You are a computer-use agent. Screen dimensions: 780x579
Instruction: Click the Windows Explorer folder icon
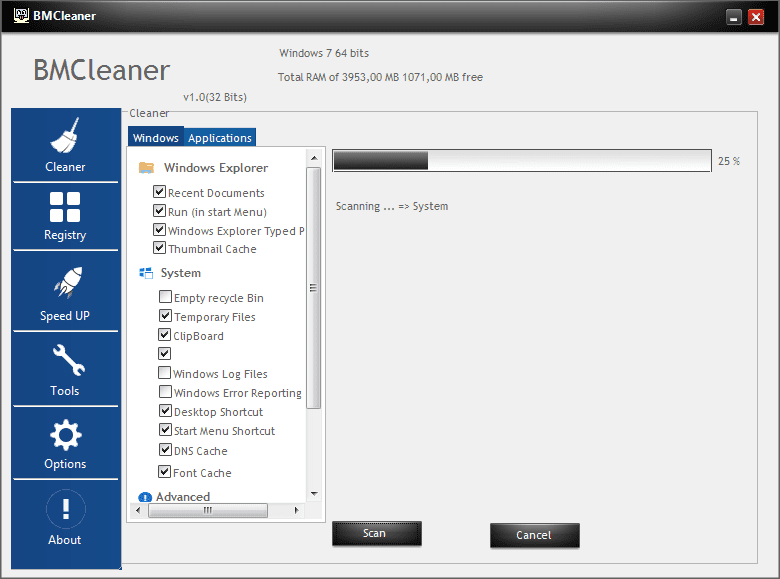tap(146, 168)
